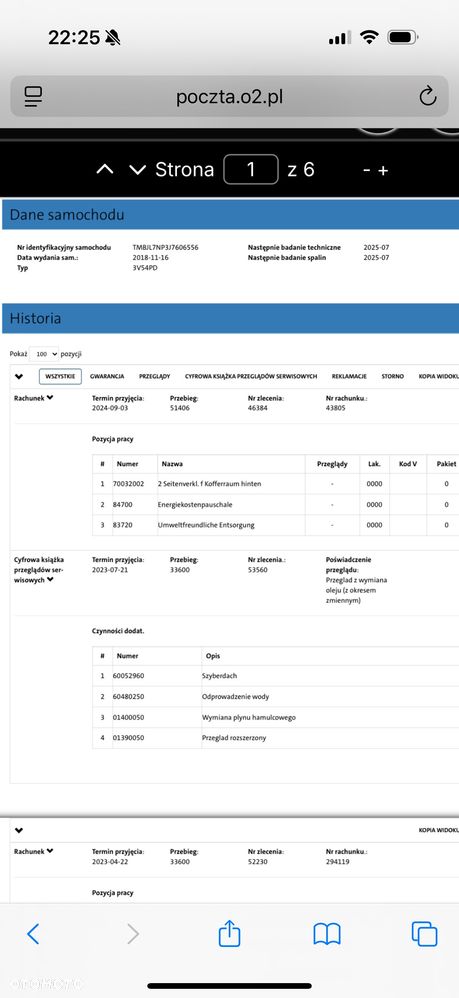Tap the poczta.o2.pl address field

[229, 97]
